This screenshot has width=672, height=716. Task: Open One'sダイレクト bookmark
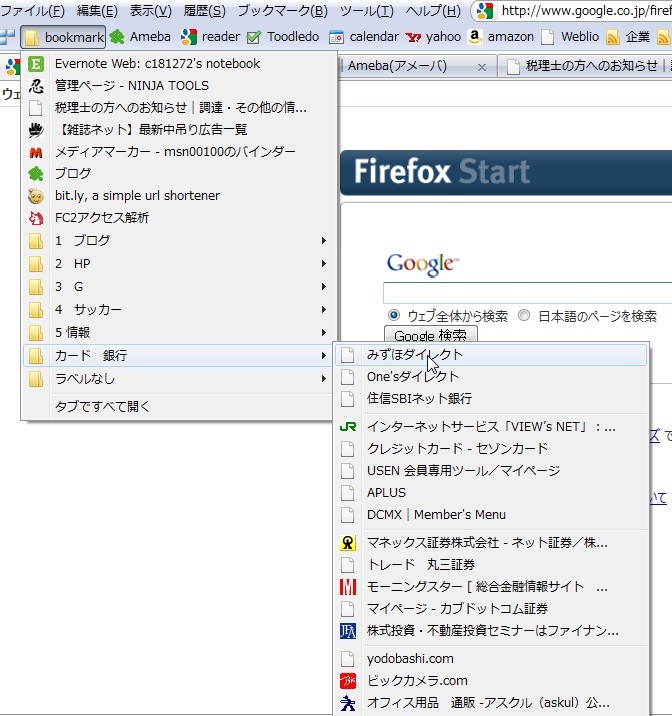[x=491, y=377]
